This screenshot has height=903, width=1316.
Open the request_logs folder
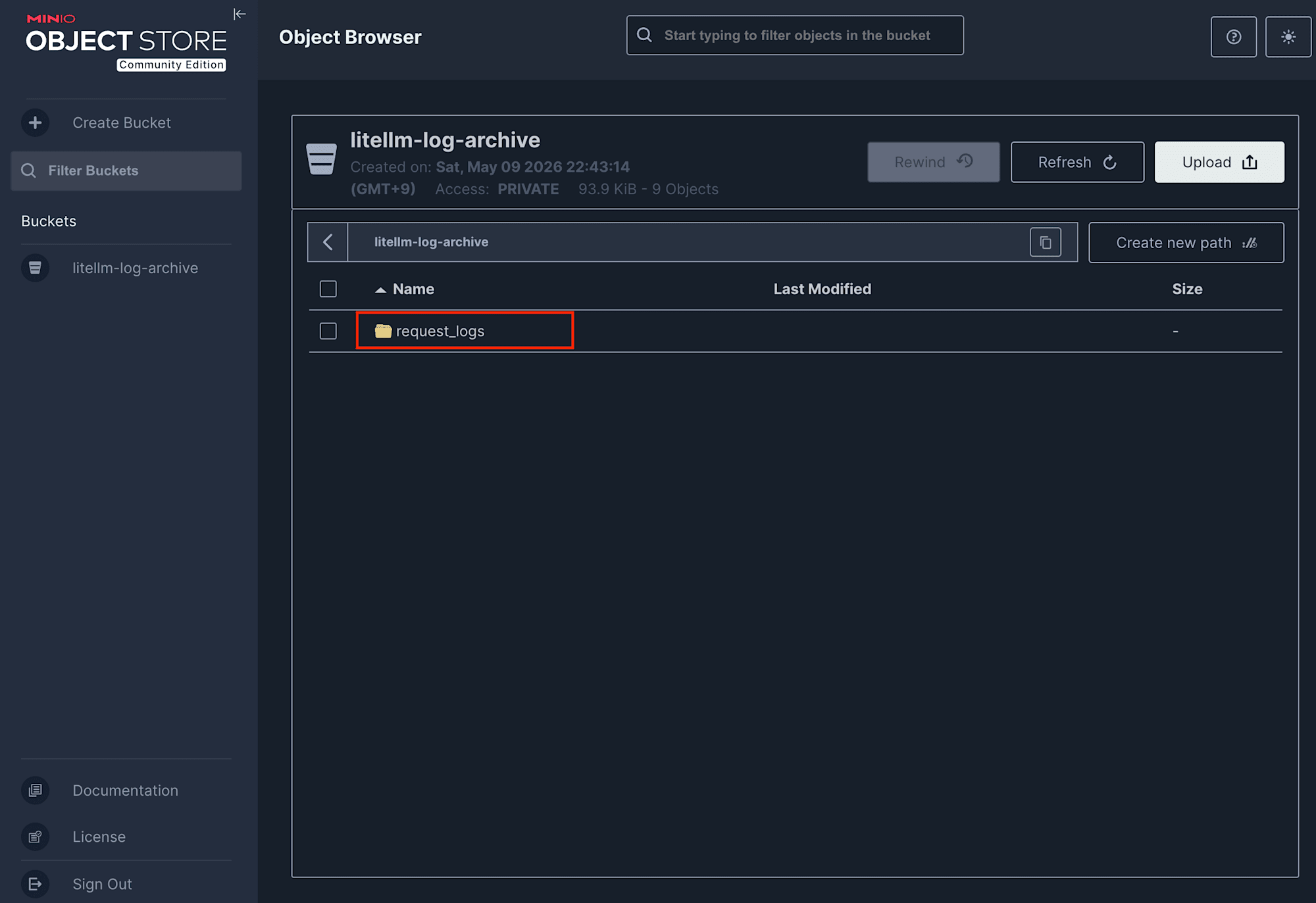(440, 331)
